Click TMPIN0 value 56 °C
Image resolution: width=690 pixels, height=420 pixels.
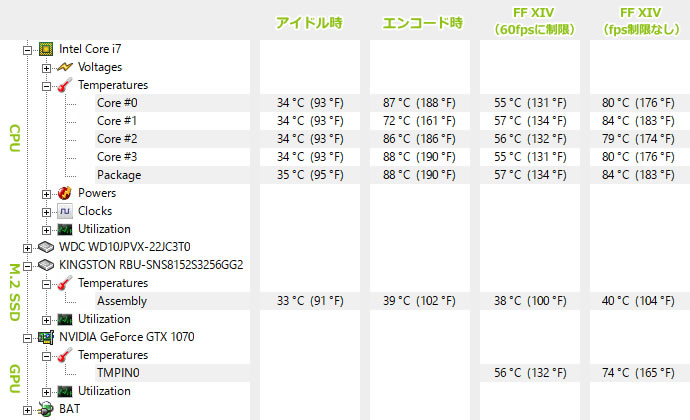click(530, 373)
